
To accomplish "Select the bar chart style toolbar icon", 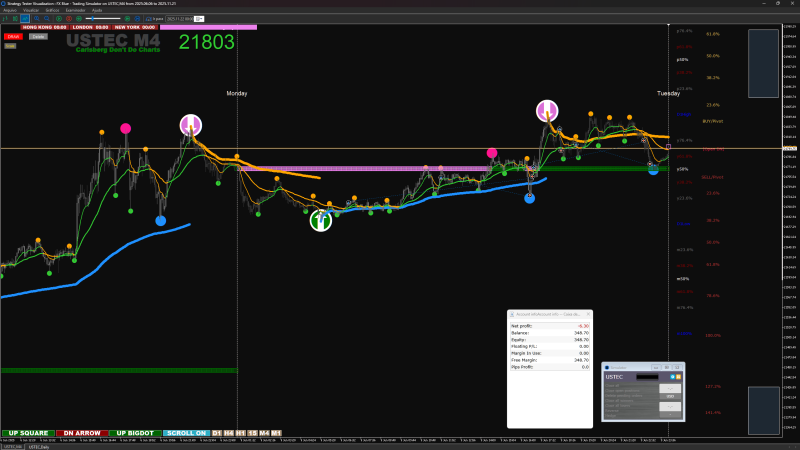I will tap(5, 19).
